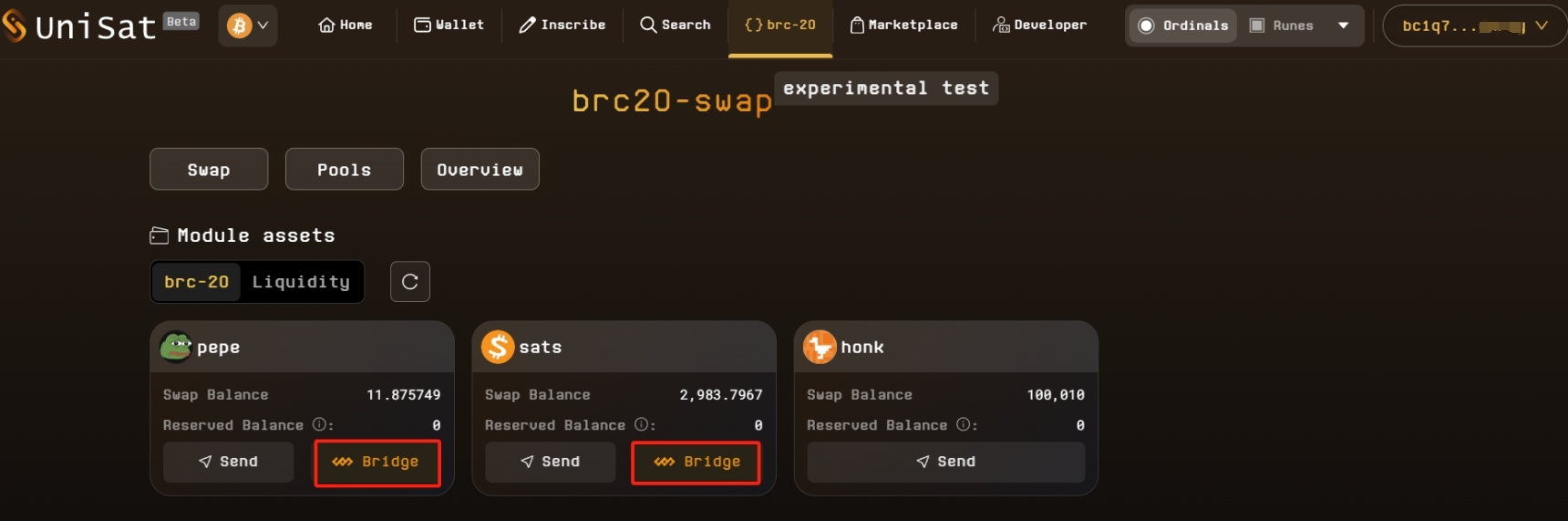
Task: Click the UniSat logo icon
Action: coord(14,26)
